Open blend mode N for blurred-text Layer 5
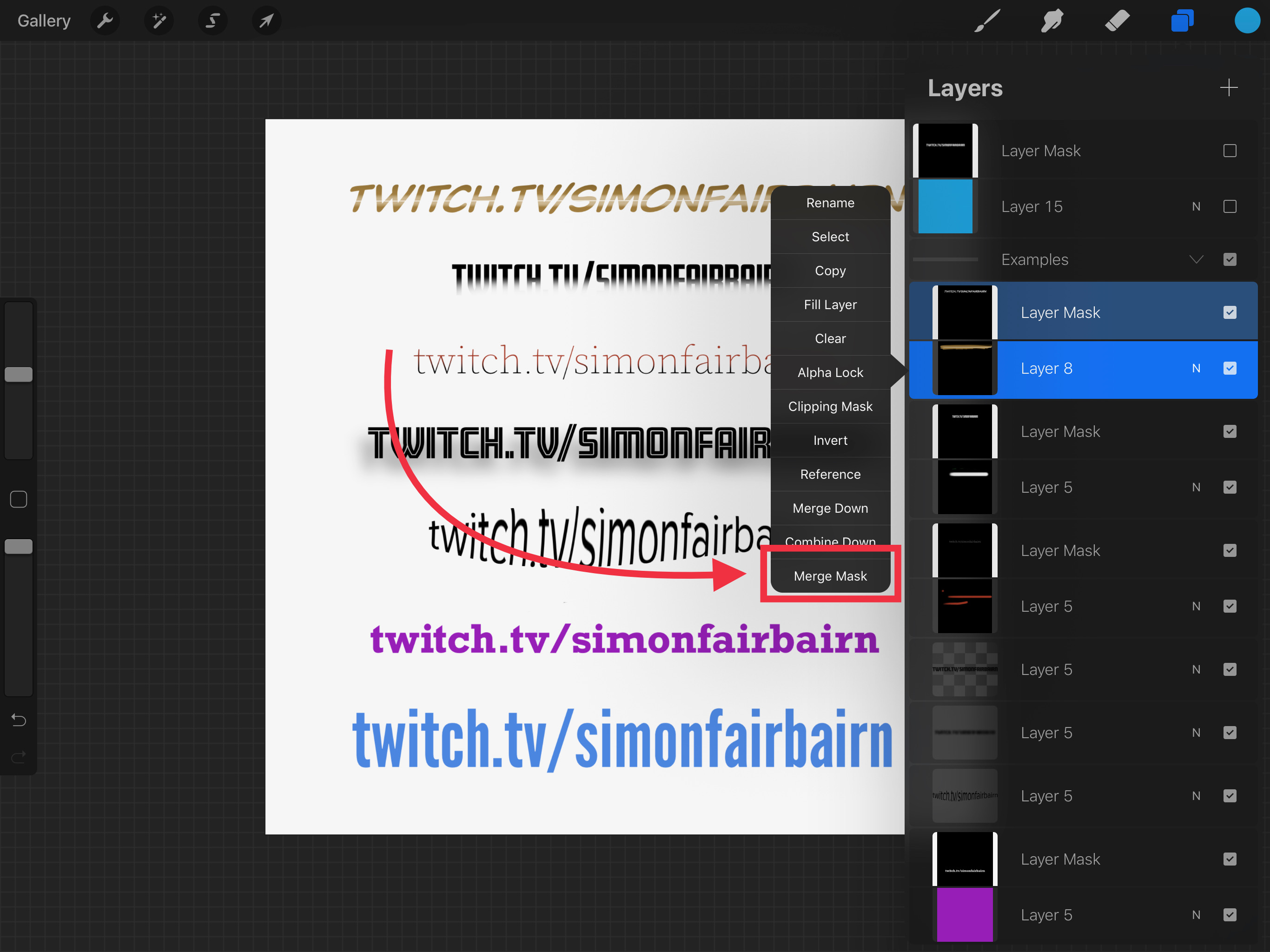The image size is (1270, 952). coord(1196,732)
